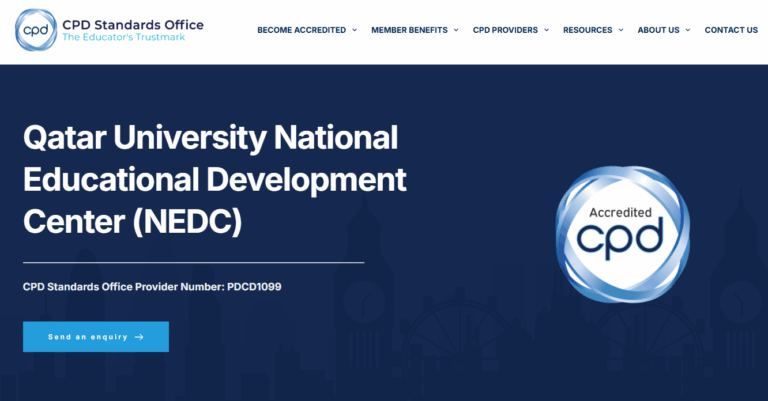This screenshot has width=768, height=401.
Task: Open the Resources menu
Action: coord(587,30)
